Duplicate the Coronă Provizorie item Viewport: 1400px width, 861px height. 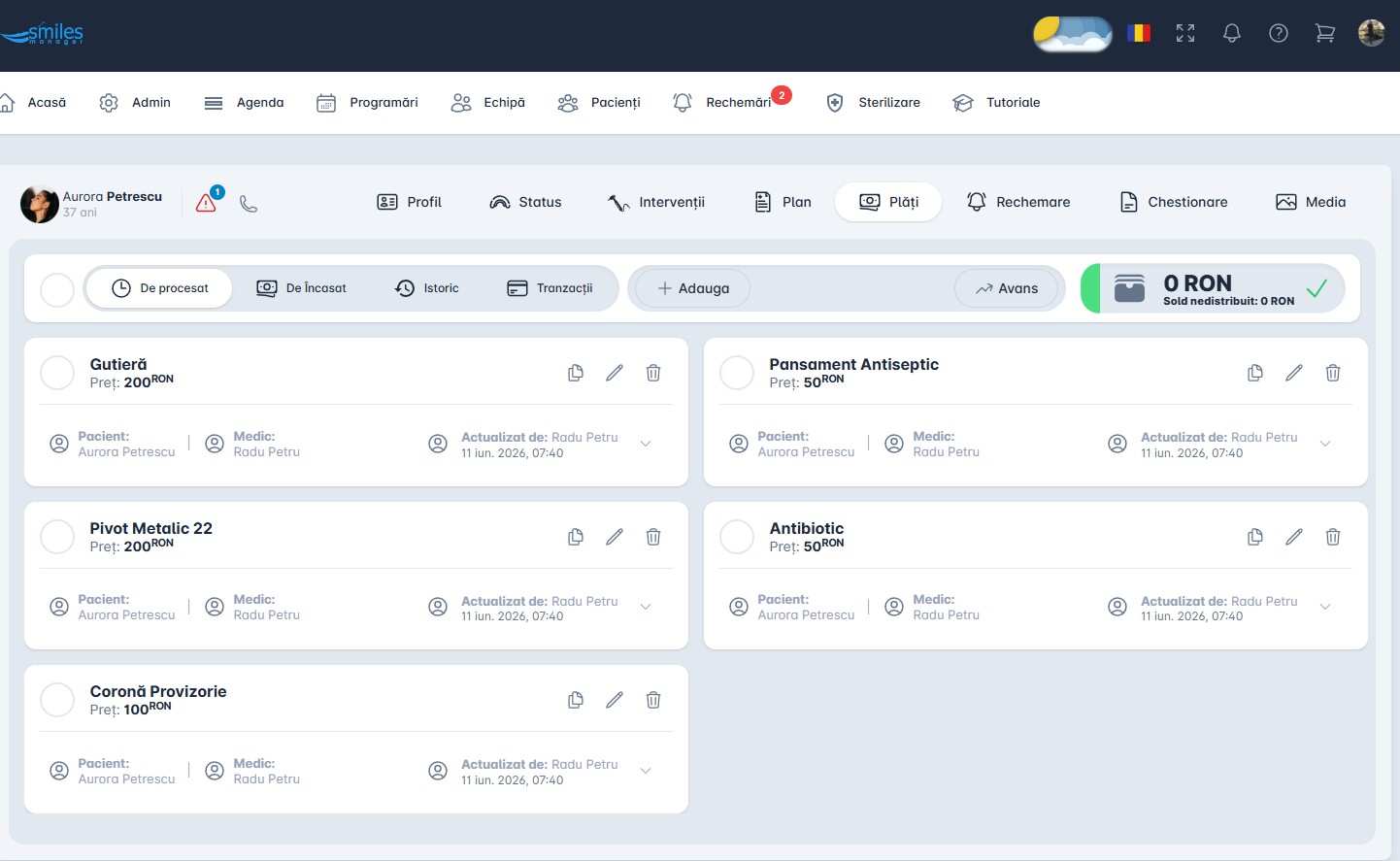tap(576, 700)
